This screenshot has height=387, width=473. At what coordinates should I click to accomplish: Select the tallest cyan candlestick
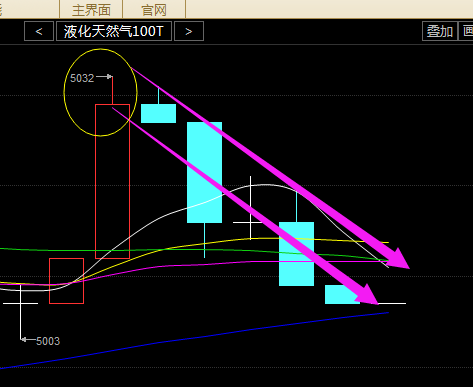pyautogui.click(x=204, y=172)
